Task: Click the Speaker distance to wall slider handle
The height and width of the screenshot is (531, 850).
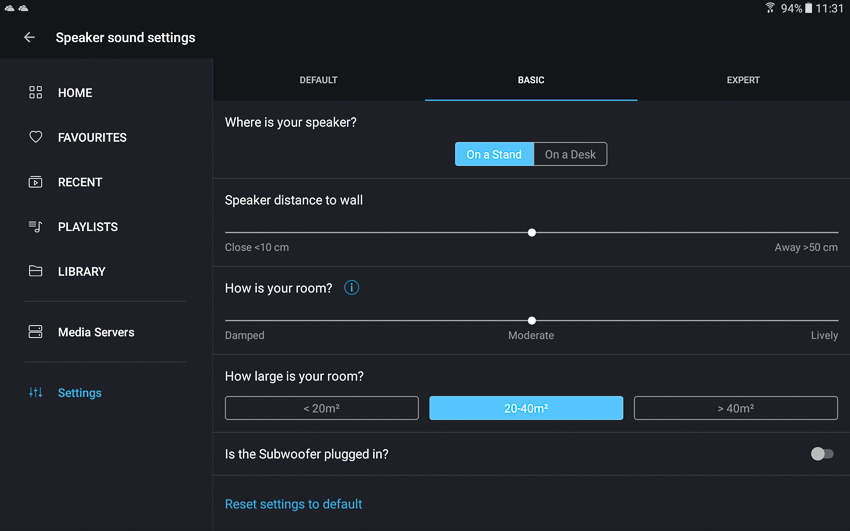Action: tap(532, 232)
